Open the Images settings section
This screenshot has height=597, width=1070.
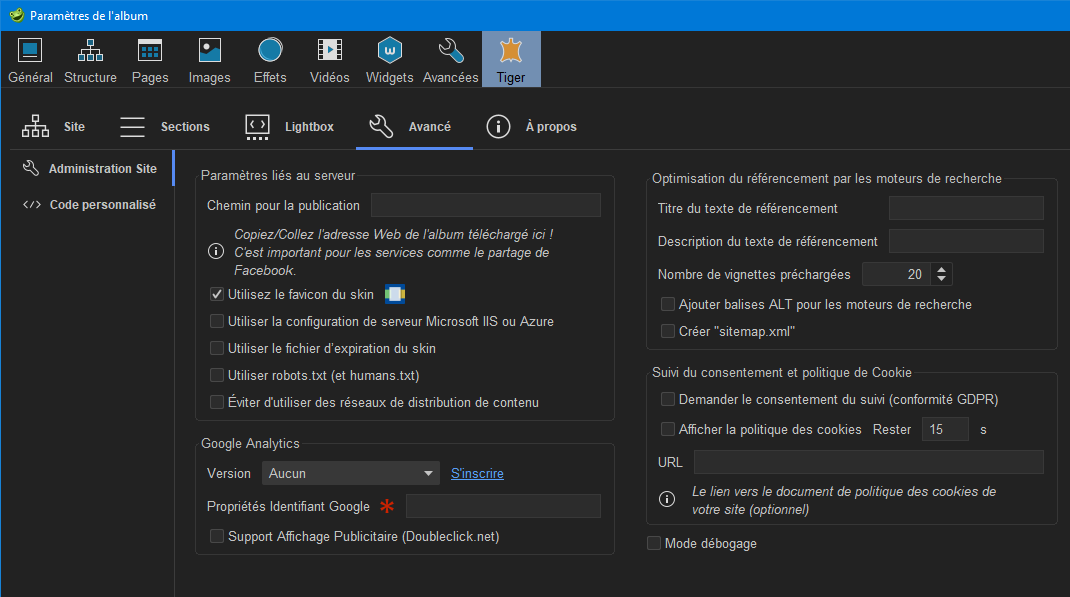[x=209, y=58]
